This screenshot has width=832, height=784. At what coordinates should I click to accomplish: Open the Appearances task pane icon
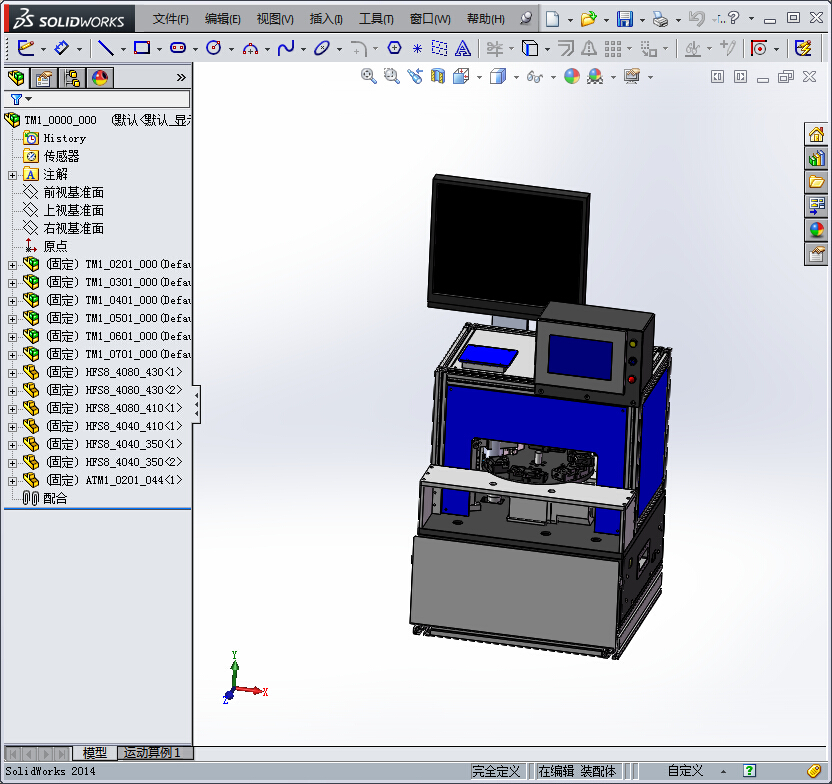point(817,230)
